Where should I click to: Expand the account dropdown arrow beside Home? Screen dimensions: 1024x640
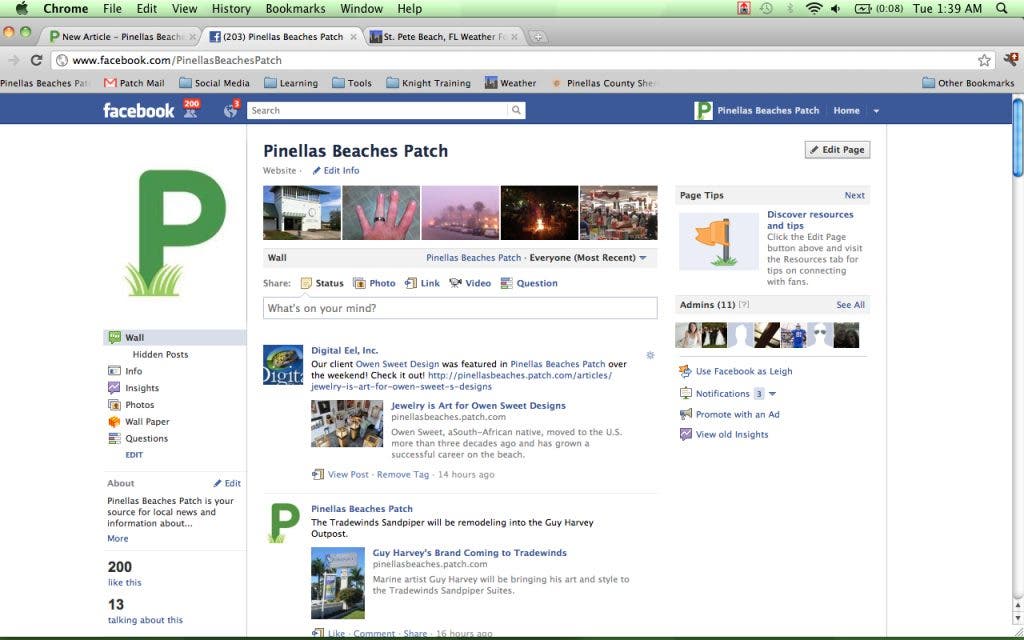point(876,111)
